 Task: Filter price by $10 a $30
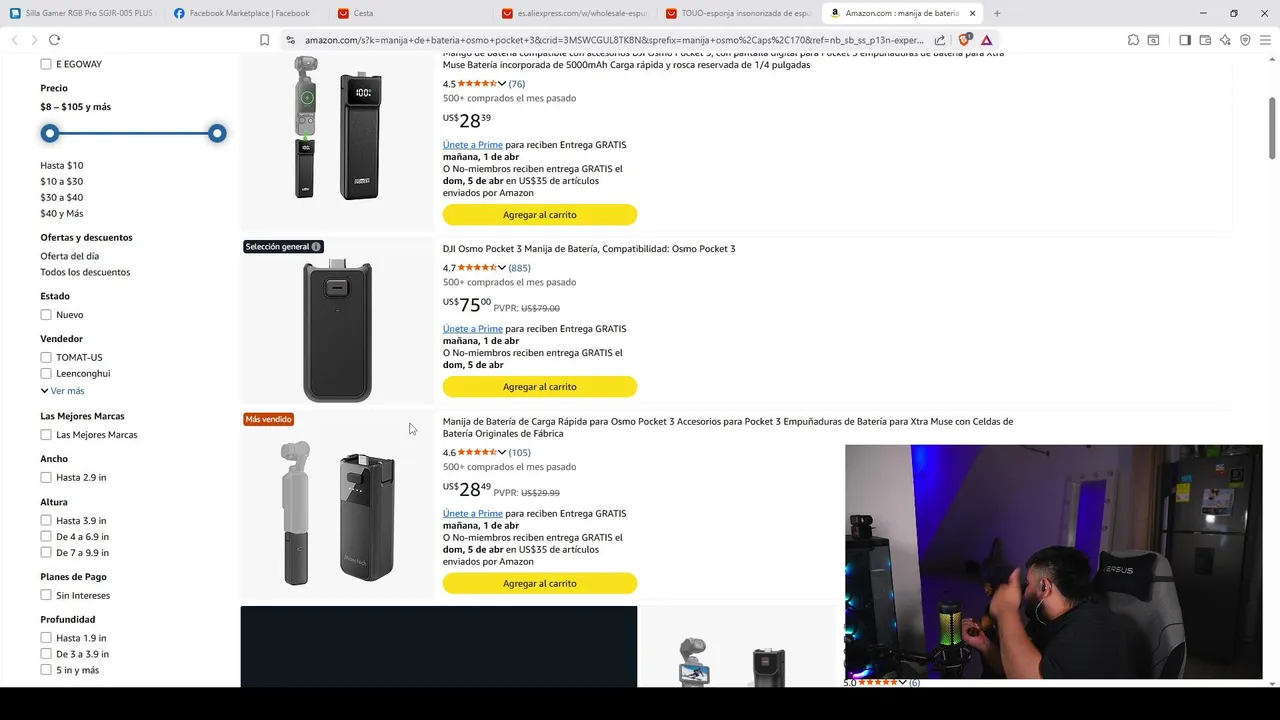point(61,181)
